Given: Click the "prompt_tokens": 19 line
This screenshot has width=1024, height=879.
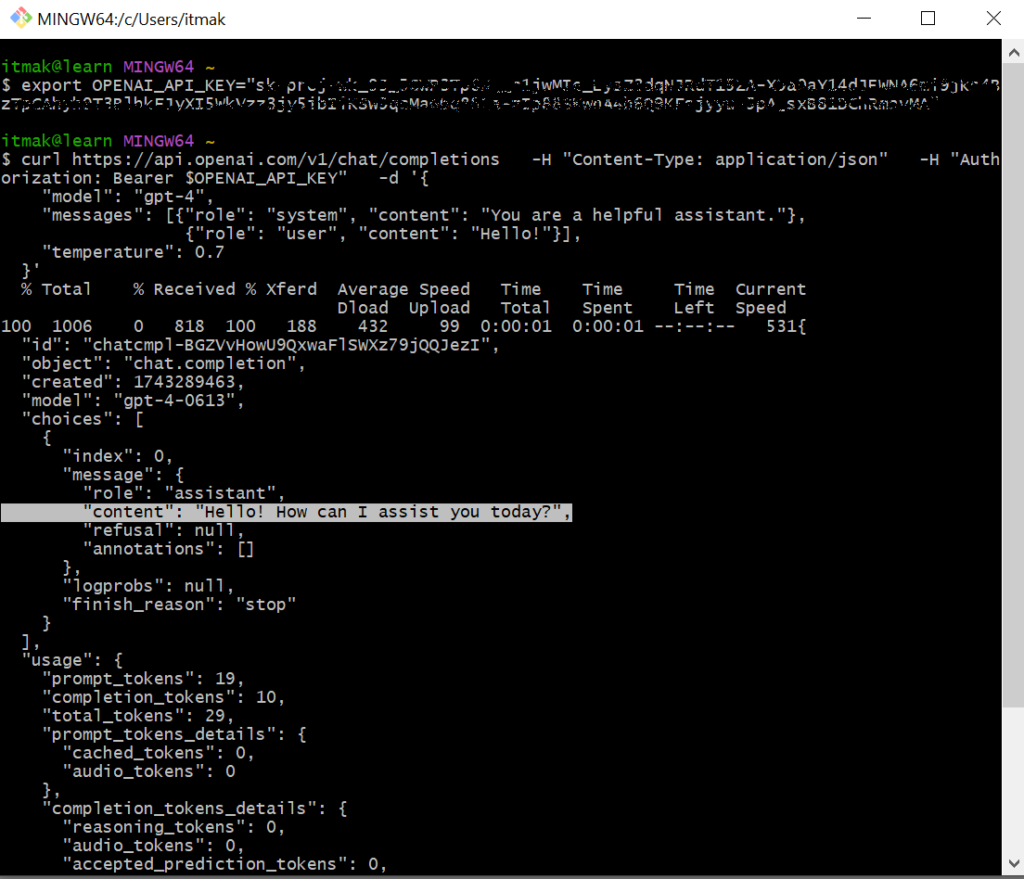Looking at the screenshot, I should (x=143, y=679).
